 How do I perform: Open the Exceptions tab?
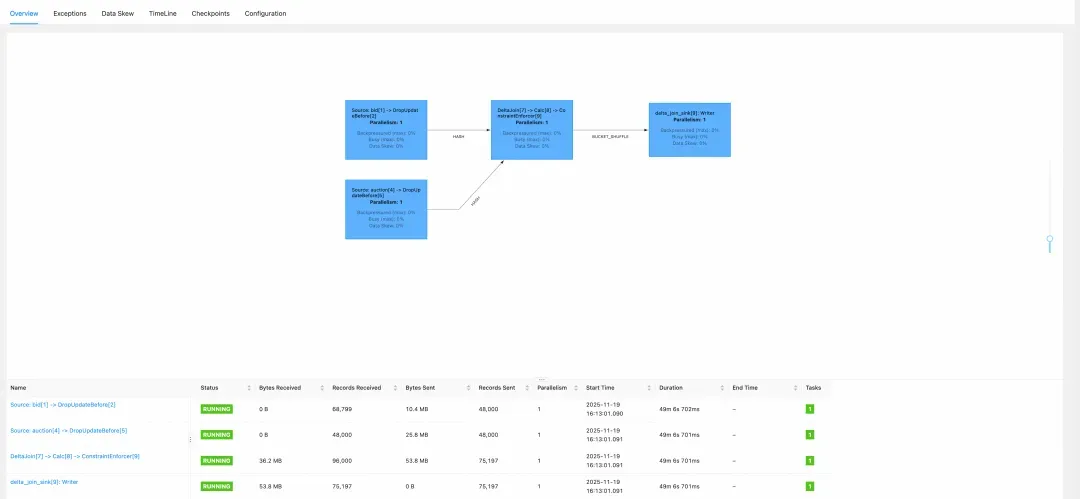(x=70, y=13)
